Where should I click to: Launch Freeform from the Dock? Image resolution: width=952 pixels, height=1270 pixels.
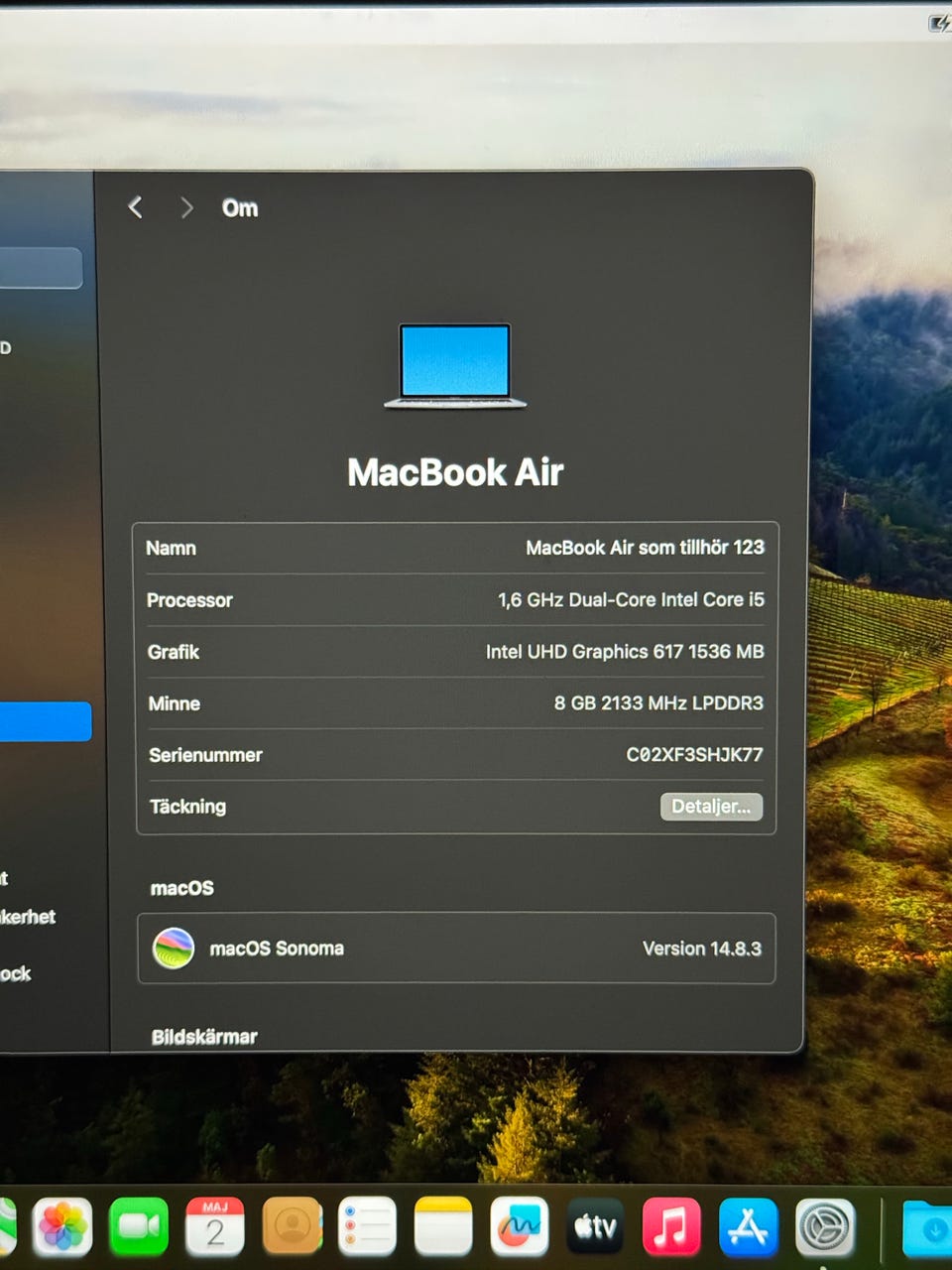(x=520, y=1227)
